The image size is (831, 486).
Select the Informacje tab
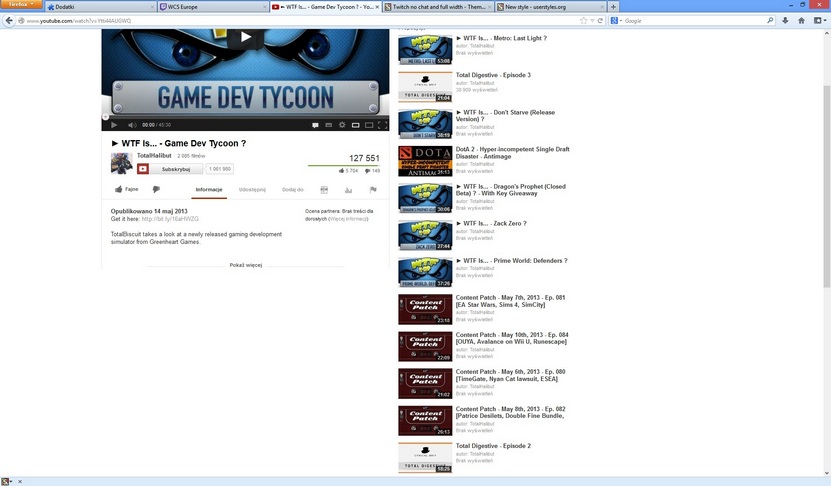pos(209,190)
